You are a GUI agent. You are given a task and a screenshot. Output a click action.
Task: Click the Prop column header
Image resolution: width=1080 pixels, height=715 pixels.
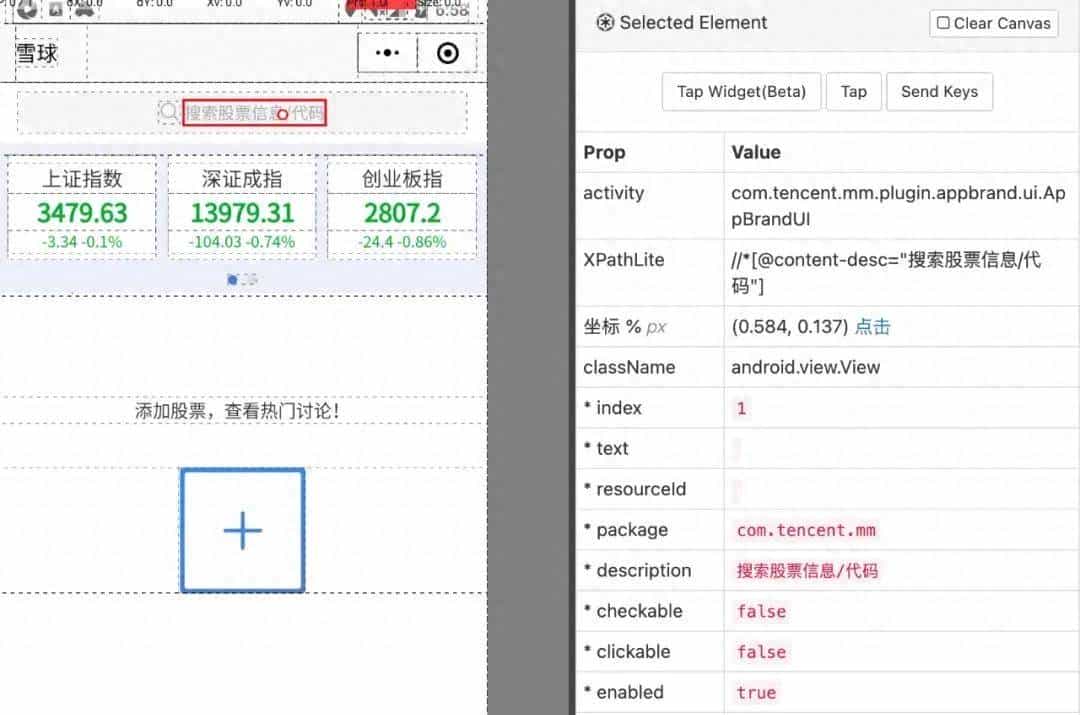pos(604,152)
